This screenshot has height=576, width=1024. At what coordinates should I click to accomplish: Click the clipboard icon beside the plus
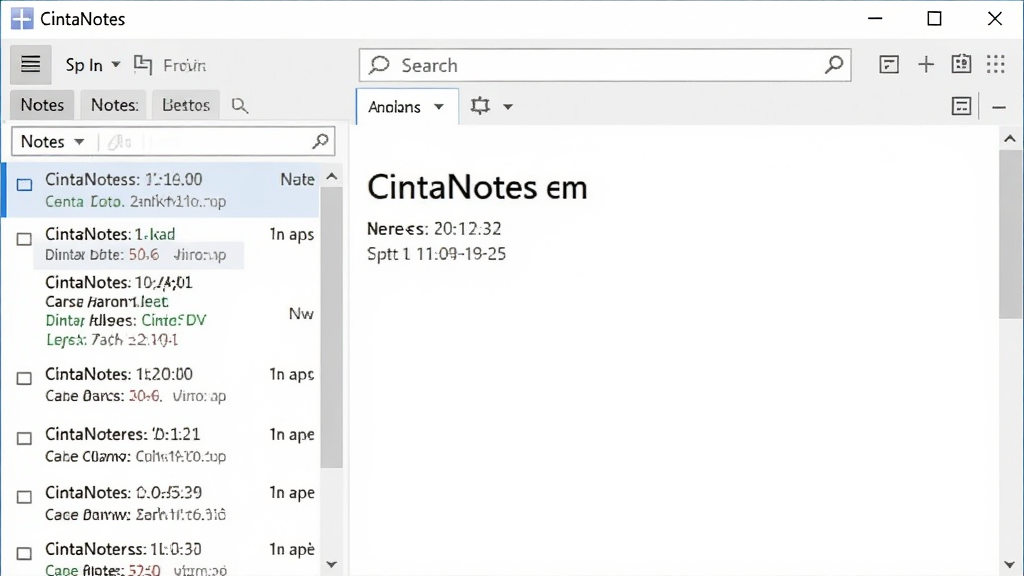click(x=961, y=64)
